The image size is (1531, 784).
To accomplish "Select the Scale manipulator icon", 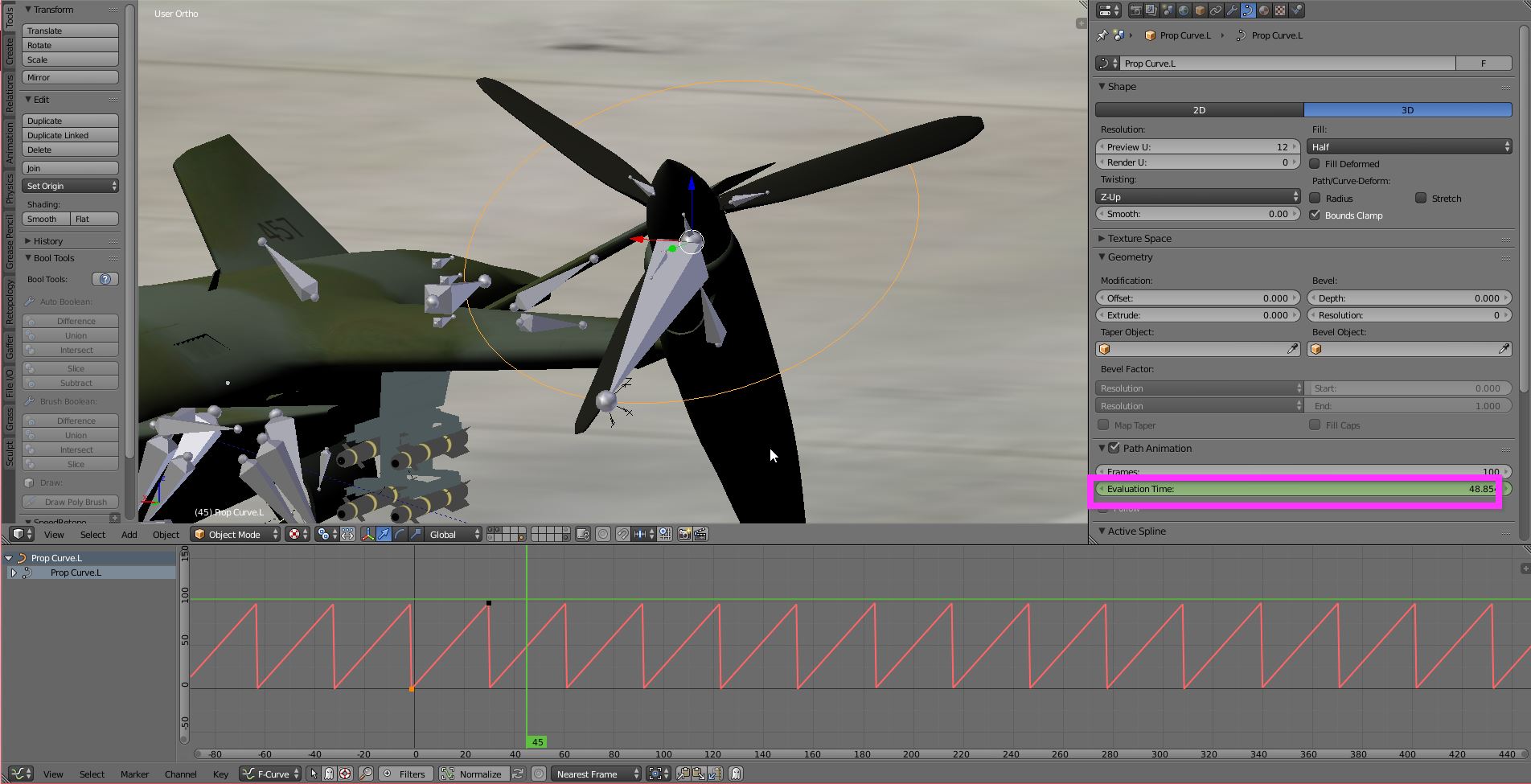I will pos(416,534).
